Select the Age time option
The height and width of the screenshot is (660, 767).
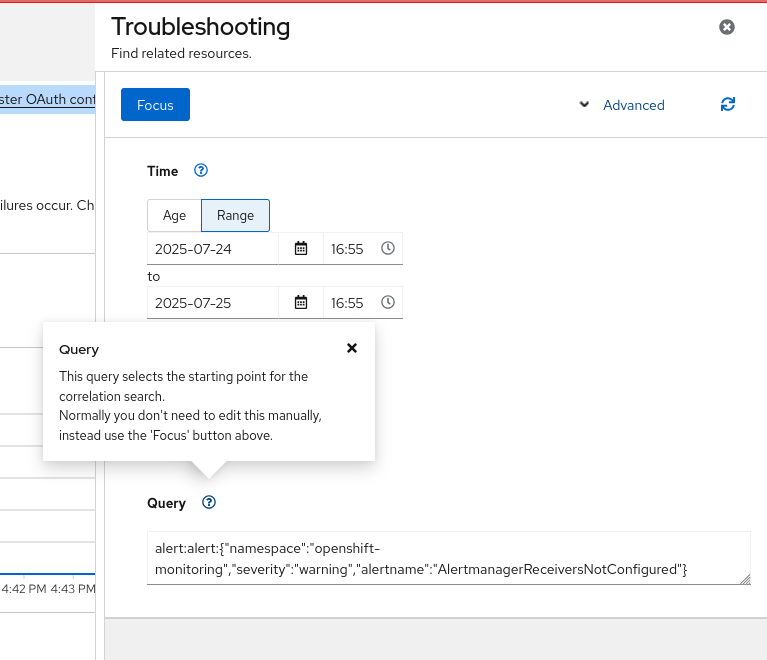pos(174,215)
